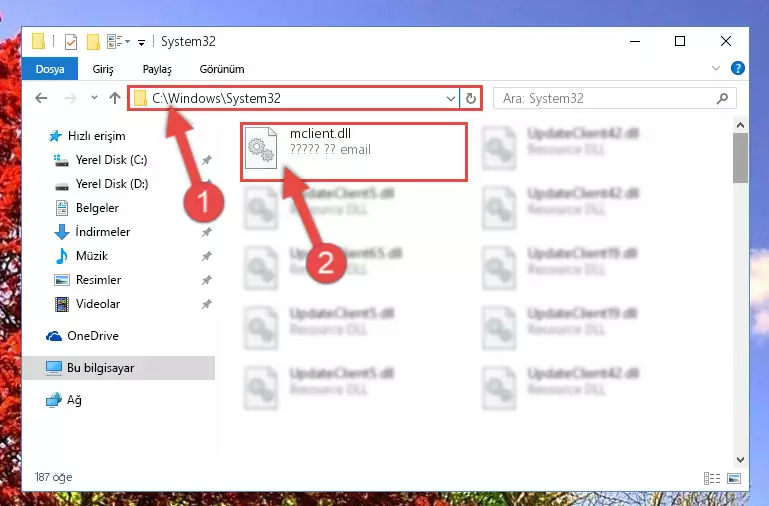Viewport: 769px width, 506px height.
Task: Click the pin icon next to İndirmeler
Action: pyautogui.click(x=206, y=232)
